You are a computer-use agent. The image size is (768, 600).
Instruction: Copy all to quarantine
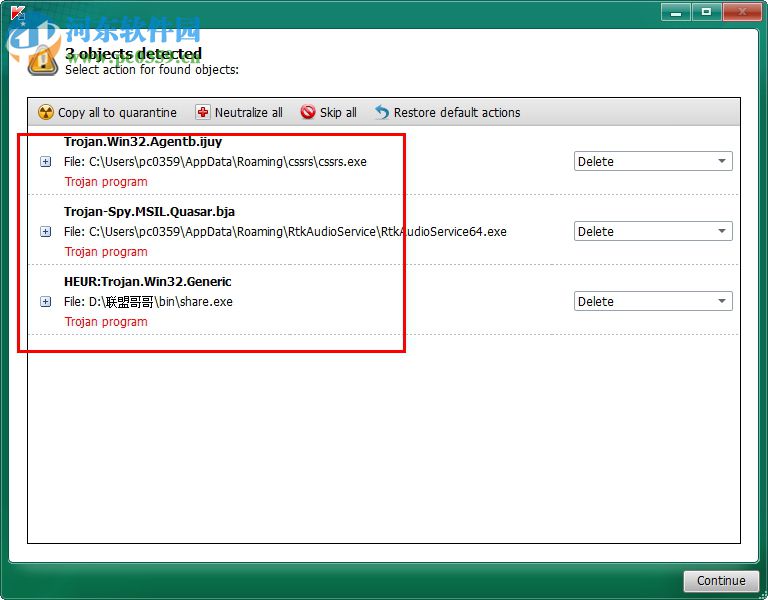pos(107,113)
